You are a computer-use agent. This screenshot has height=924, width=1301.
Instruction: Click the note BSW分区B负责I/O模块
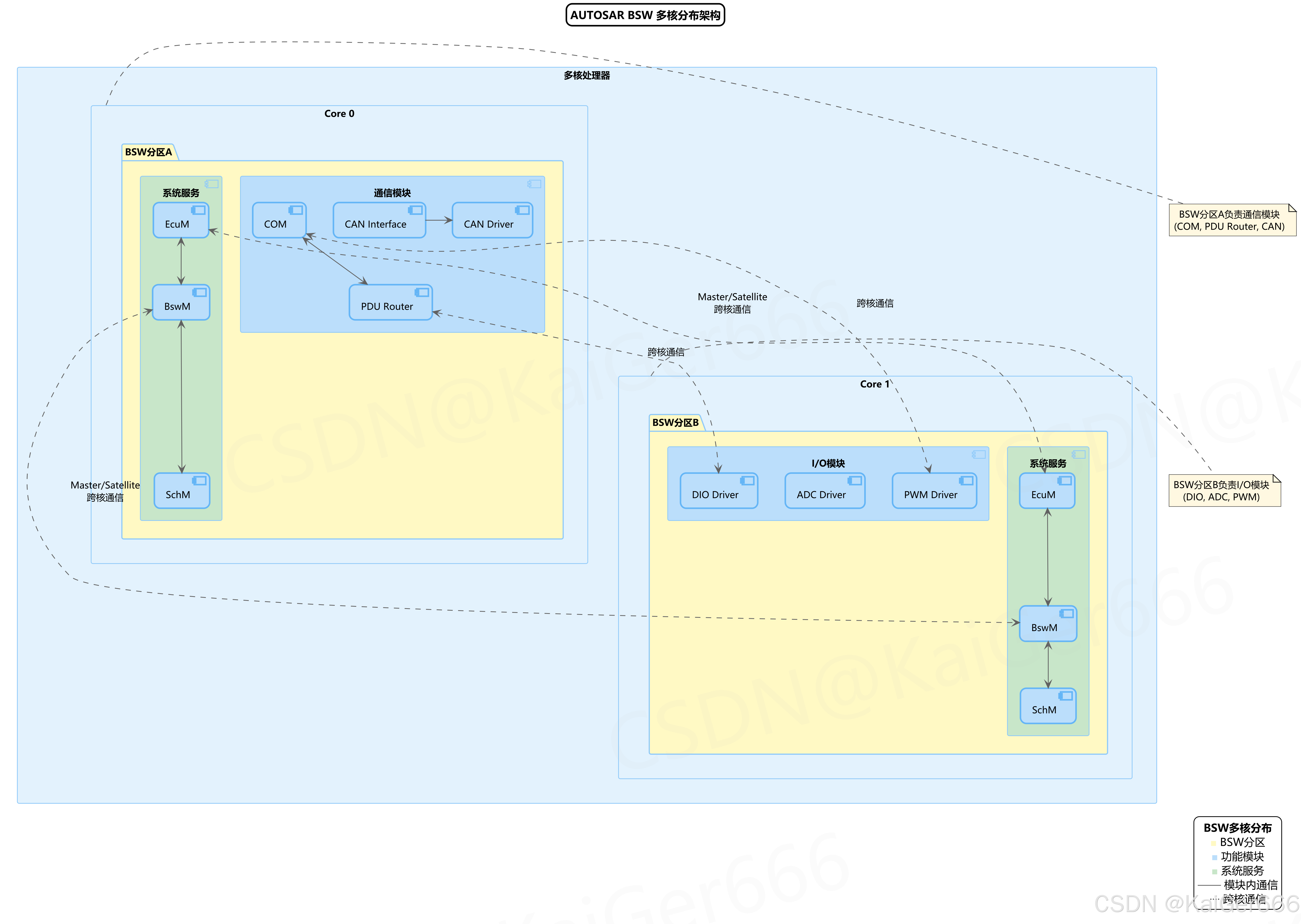(1225, 490)
